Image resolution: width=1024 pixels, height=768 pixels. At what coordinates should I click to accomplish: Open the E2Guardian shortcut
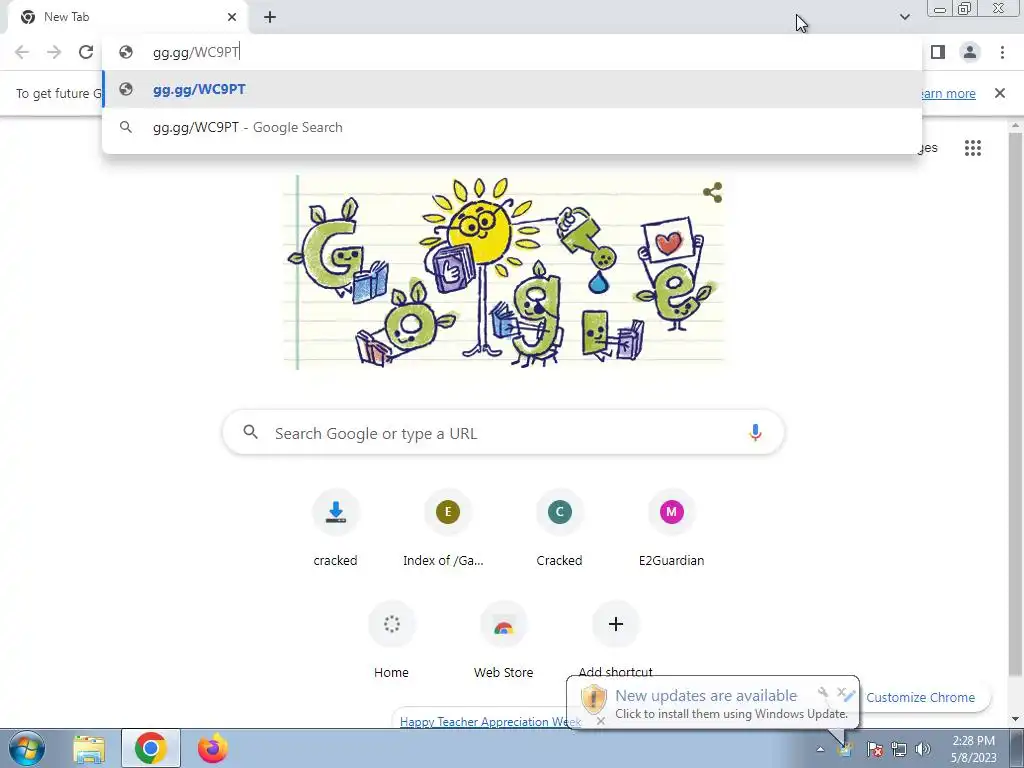coord(671,530)
